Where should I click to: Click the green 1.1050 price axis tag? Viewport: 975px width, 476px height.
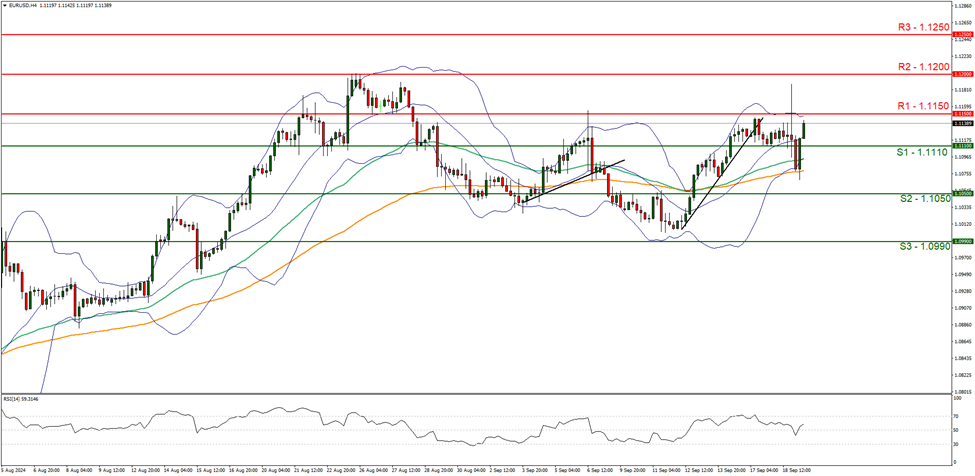(x=963, y=194)
